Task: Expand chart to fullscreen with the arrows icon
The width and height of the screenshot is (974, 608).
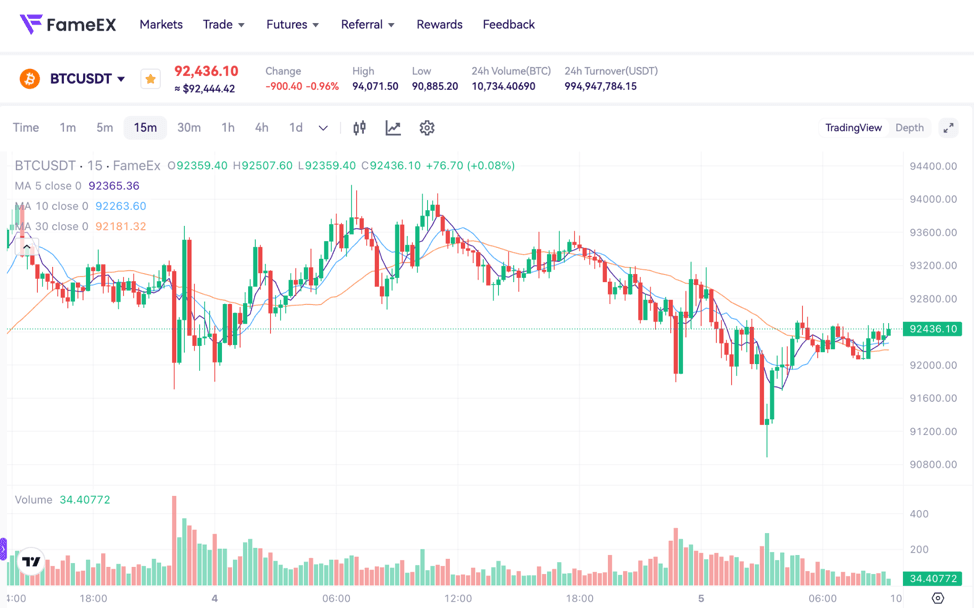Action: 948,128
